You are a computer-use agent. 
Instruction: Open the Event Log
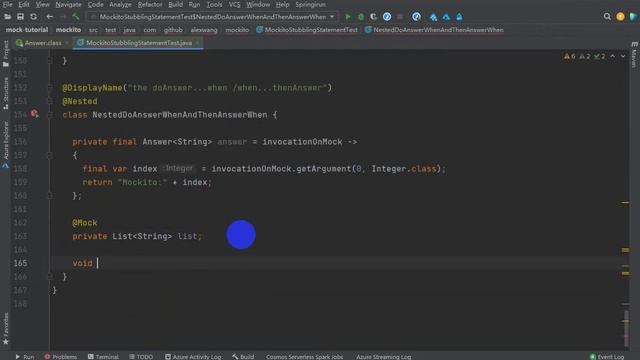click(607, 357)
